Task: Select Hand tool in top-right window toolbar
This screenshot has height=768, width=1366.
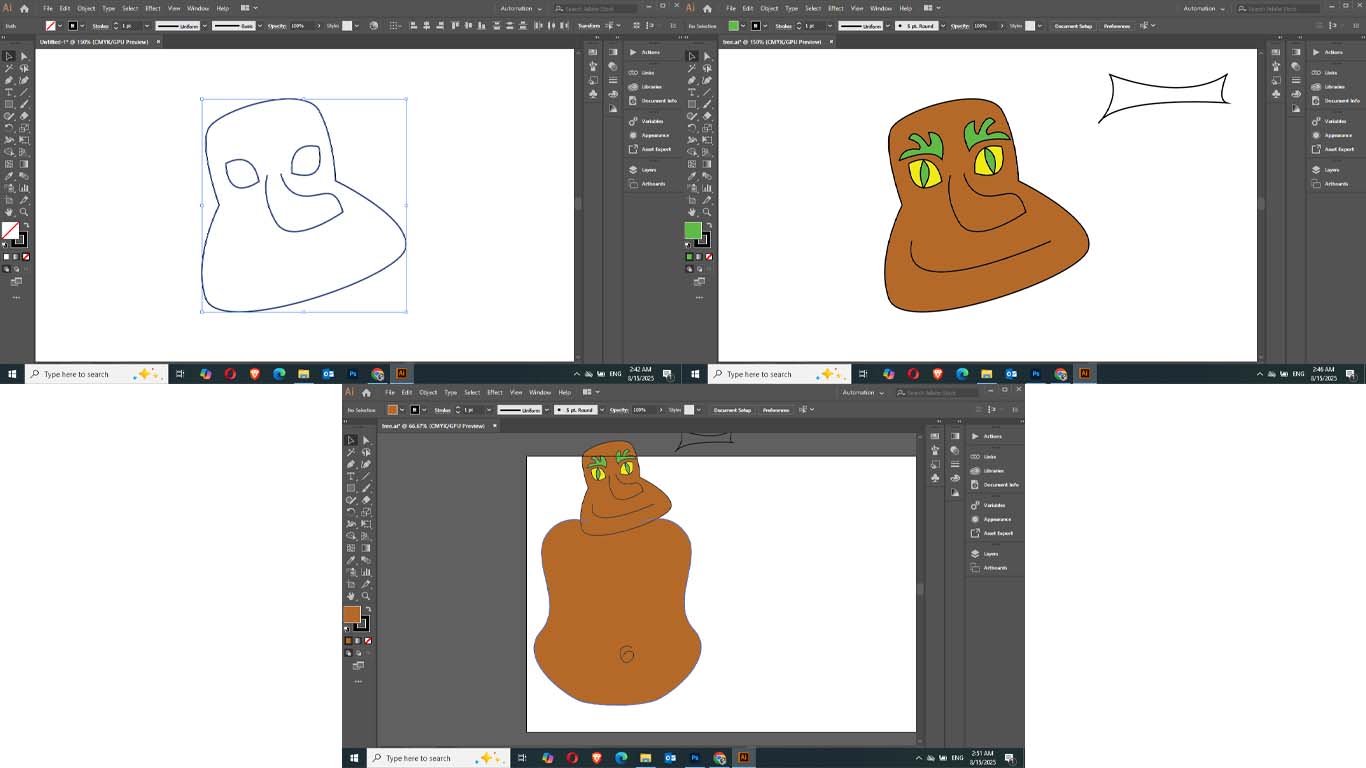Action: [692, 212]
